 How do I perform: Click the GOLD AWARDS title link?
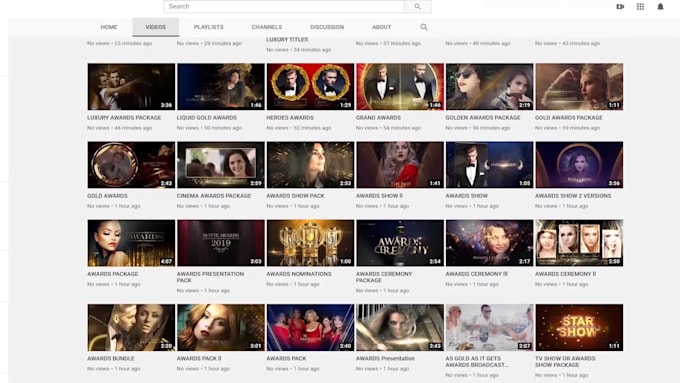[108, 196]
